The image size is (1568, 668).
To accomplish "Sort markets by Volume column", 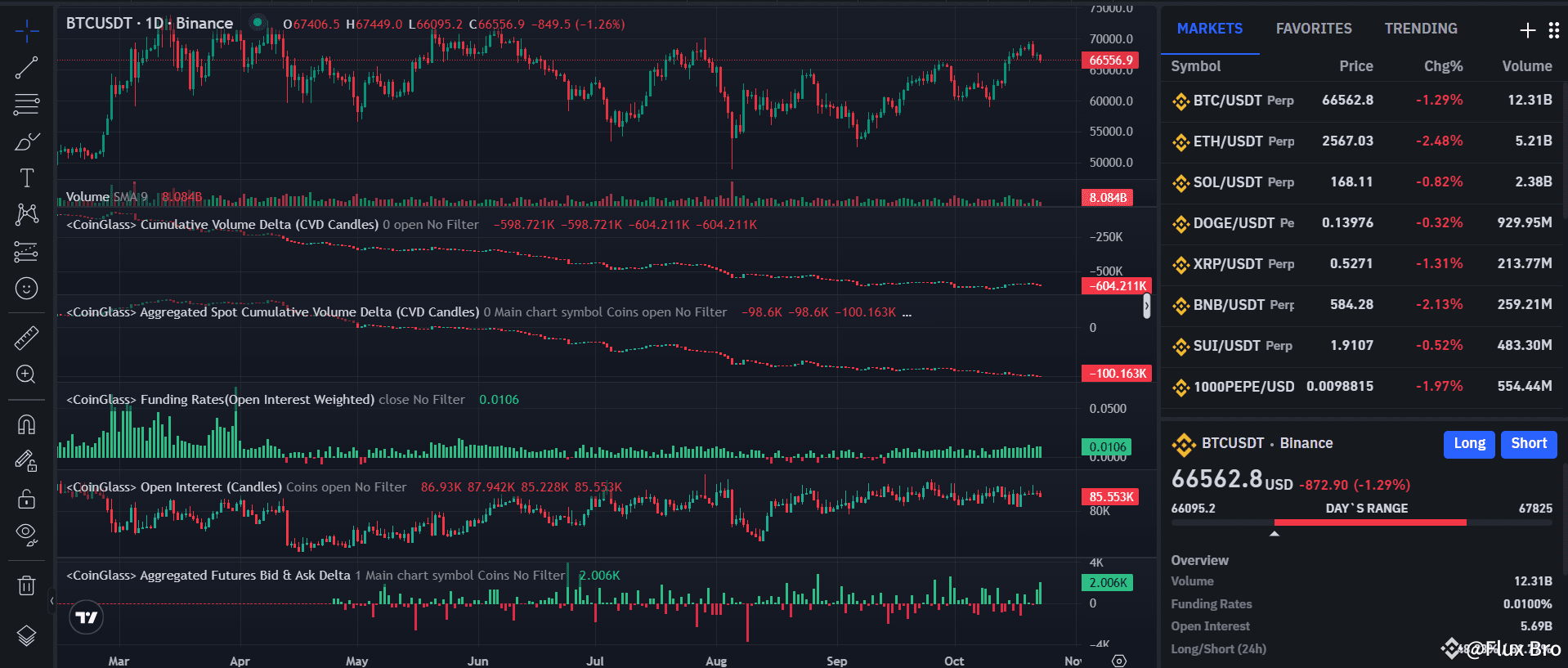I will [1526, 66].
